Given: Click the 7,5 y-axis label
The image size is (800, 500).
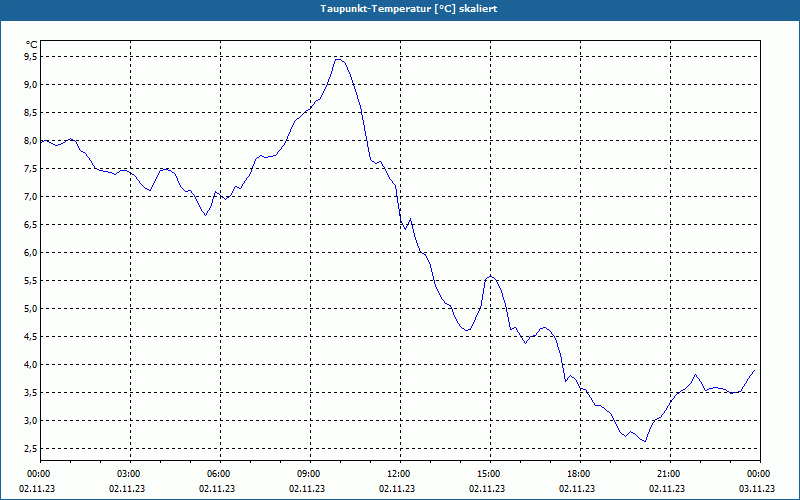Looking at the screenshot, I should tap(31, 169).
